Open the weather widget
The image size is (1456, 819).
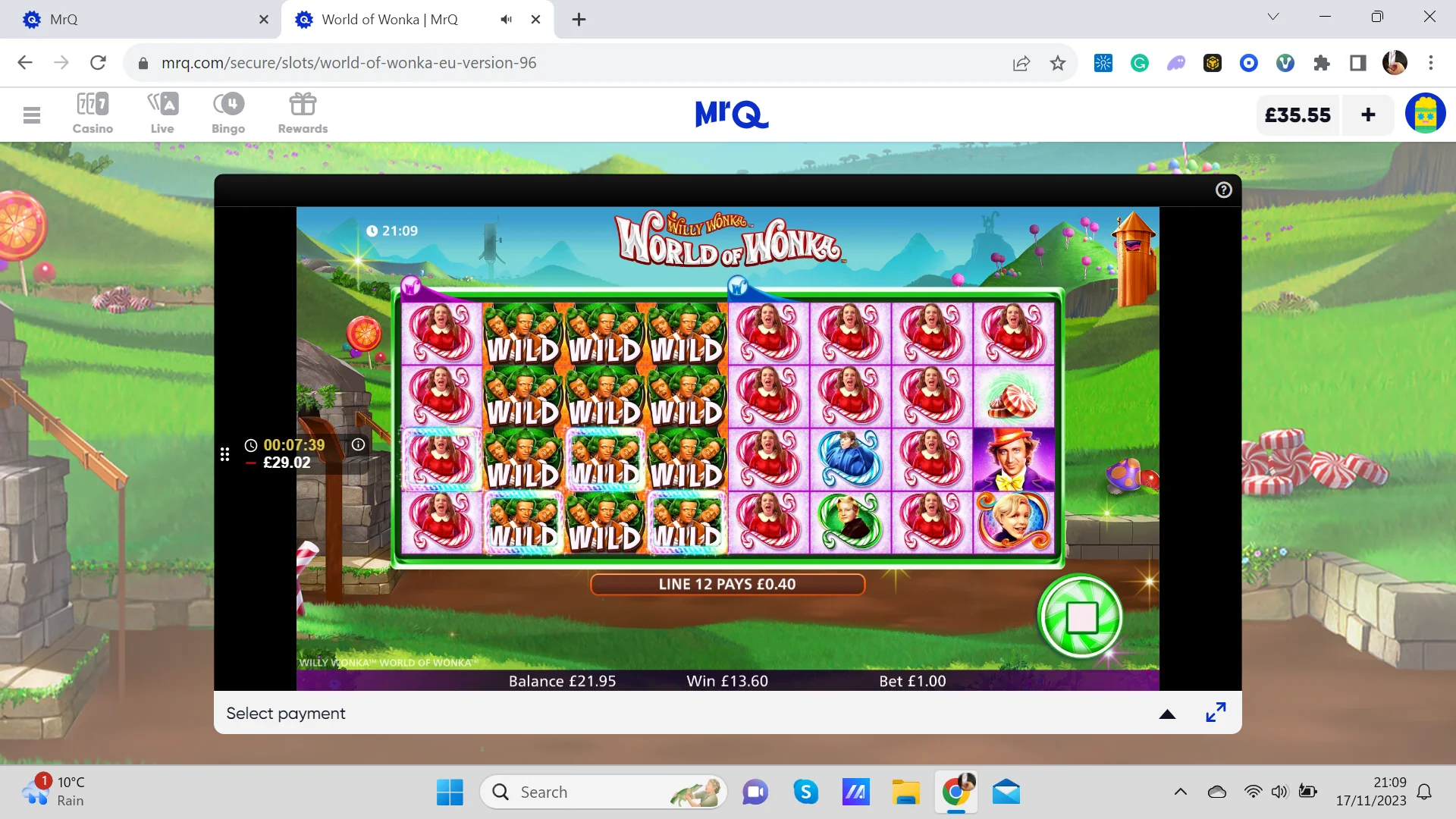coord(53,792)
